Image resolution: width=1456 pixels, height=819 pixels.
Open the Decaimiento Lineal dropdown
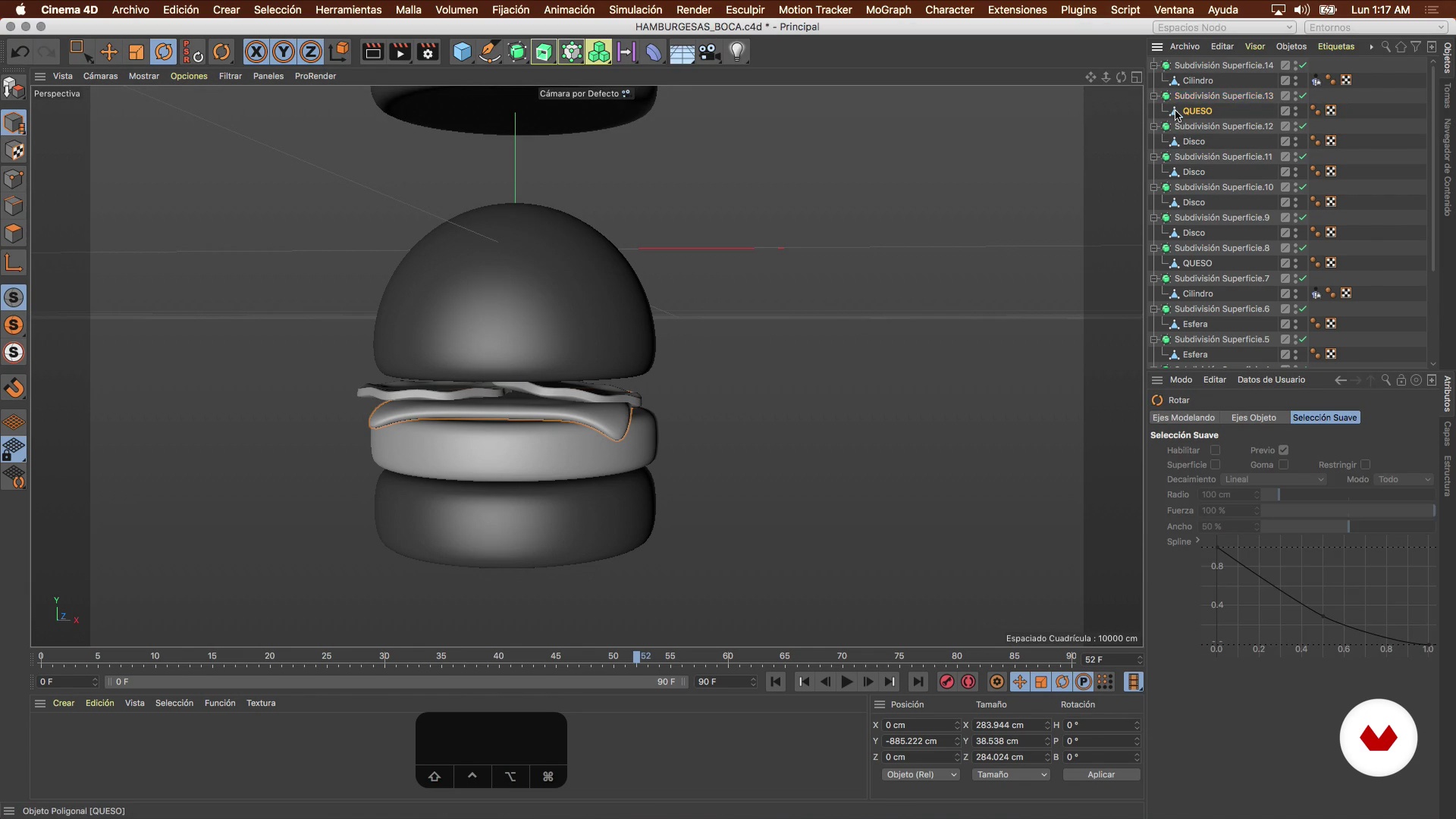point(1273,479)
